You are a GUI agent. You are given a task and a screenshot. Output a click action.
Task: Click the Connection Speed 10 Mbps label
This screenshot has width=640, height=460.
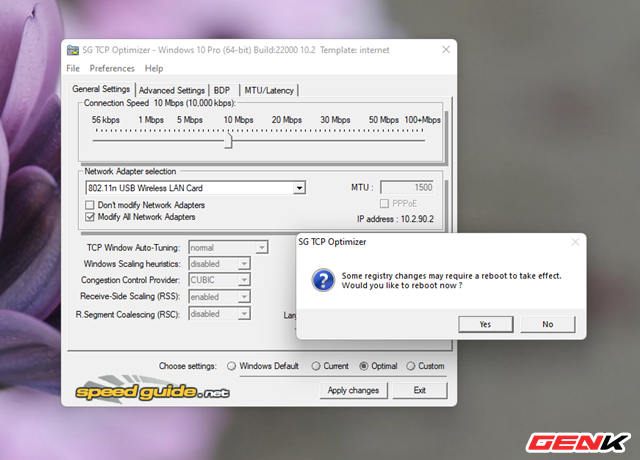click(160, 103)
